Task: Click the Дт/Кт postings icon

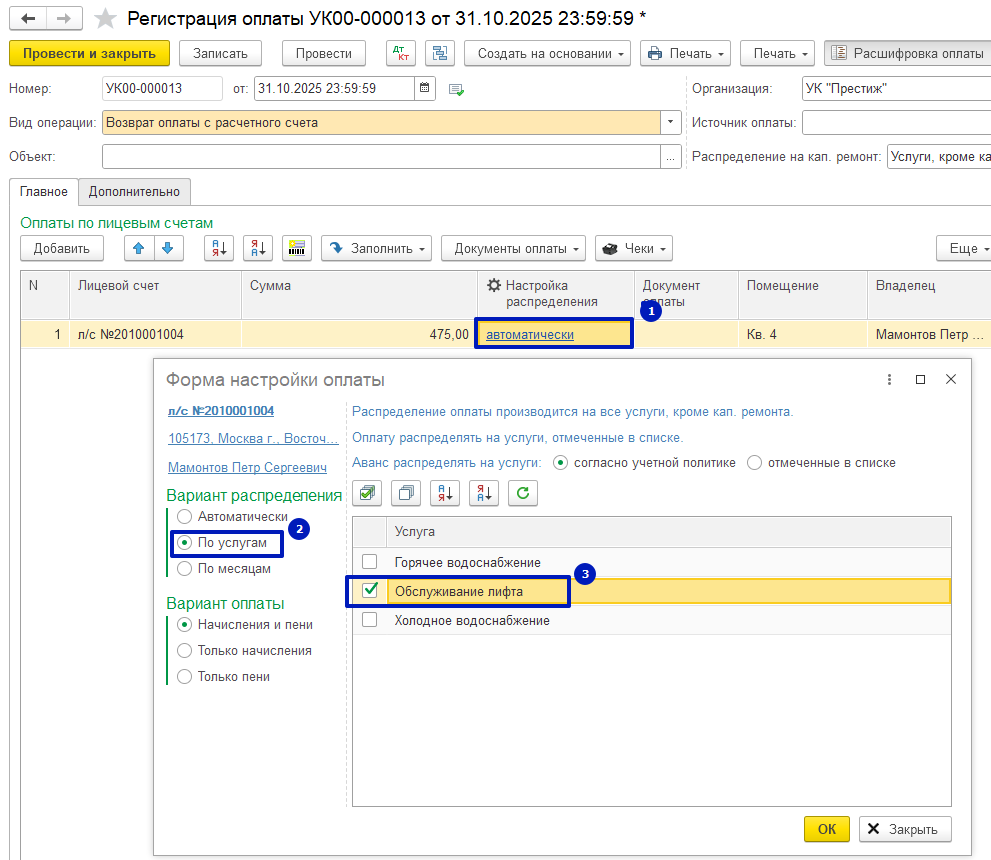Action: click(x=401, y=53)
